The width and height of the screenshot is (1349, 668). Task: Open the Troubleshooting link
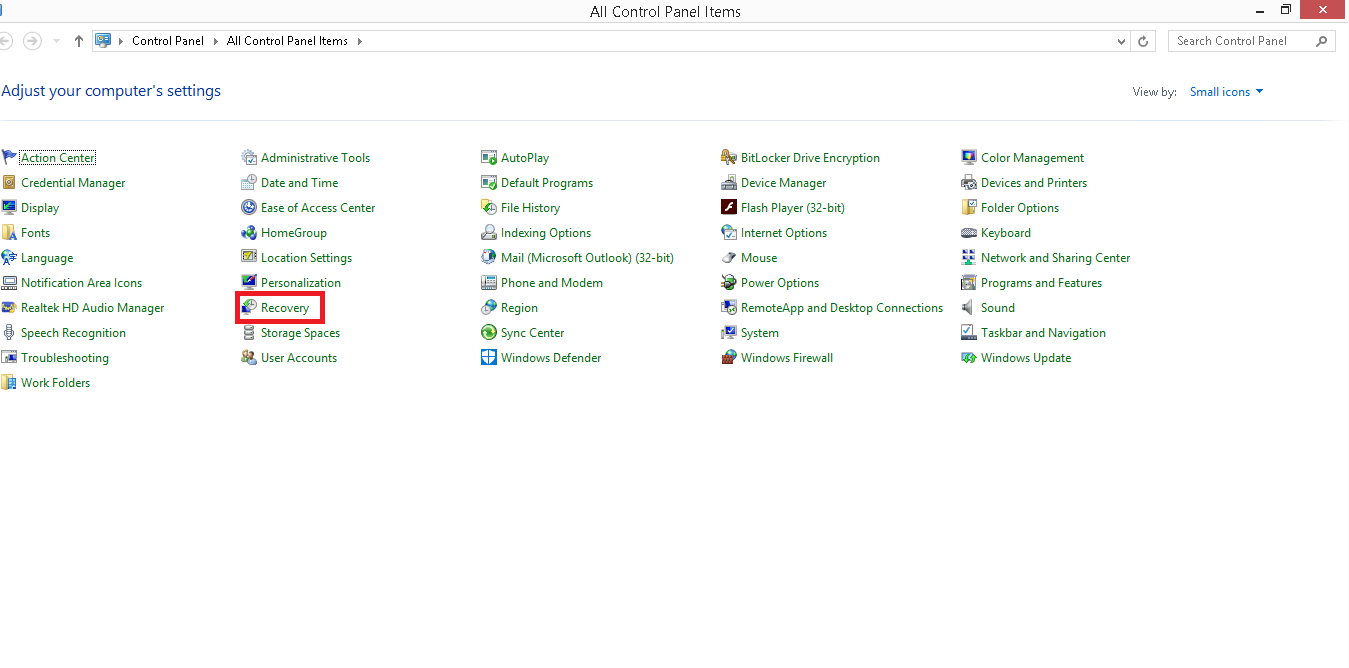[x=65, y=358]
